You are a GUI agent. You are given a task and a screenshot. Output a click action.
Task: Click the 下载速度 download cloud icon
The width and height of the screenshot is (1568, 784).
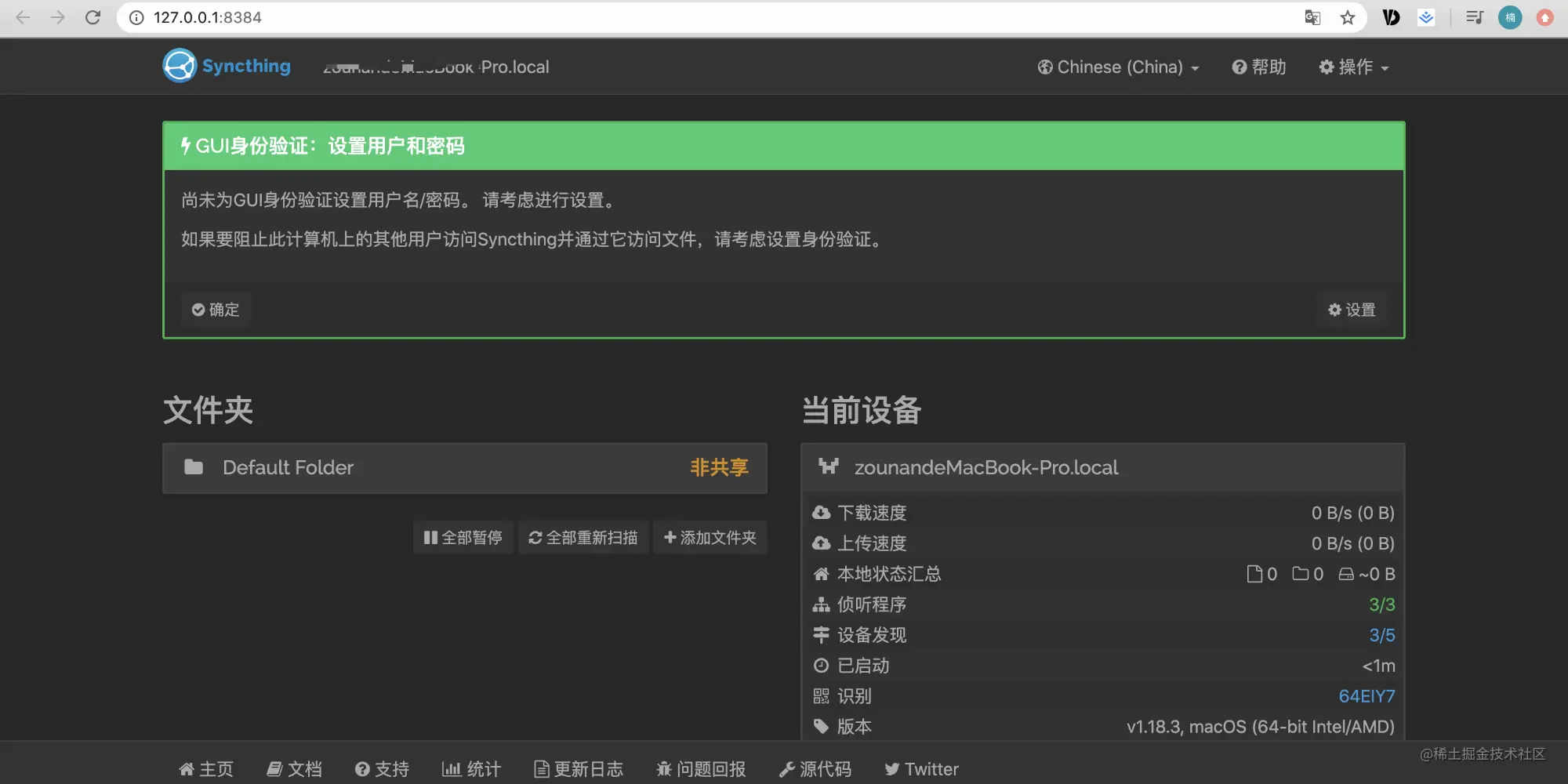821,513
